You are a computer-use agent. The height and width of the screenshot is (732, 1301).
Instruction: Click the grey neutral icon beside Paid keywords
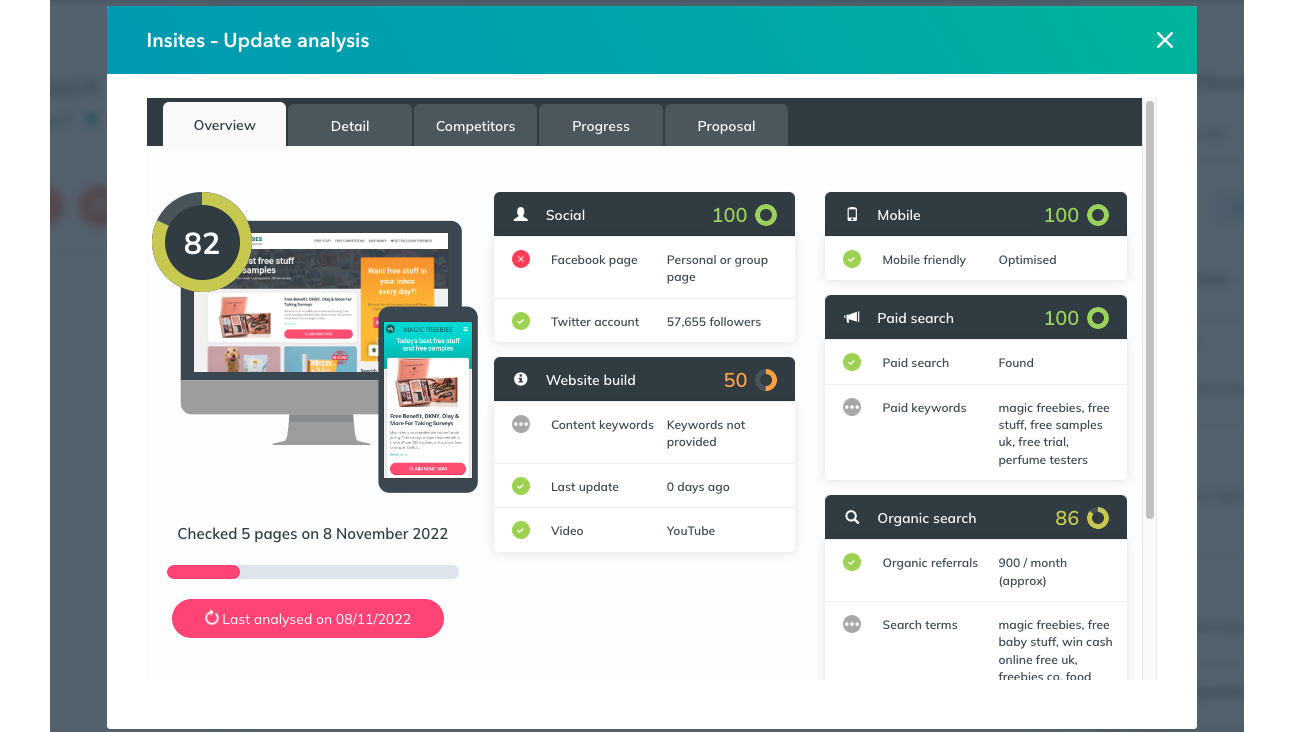(851, 407)
